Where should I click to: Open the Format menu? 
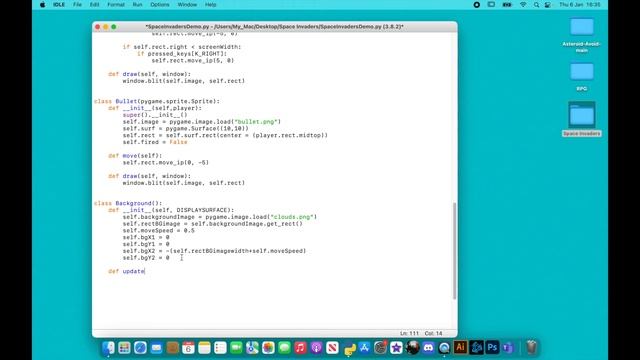pyautogui.click(x=116, y=5)
